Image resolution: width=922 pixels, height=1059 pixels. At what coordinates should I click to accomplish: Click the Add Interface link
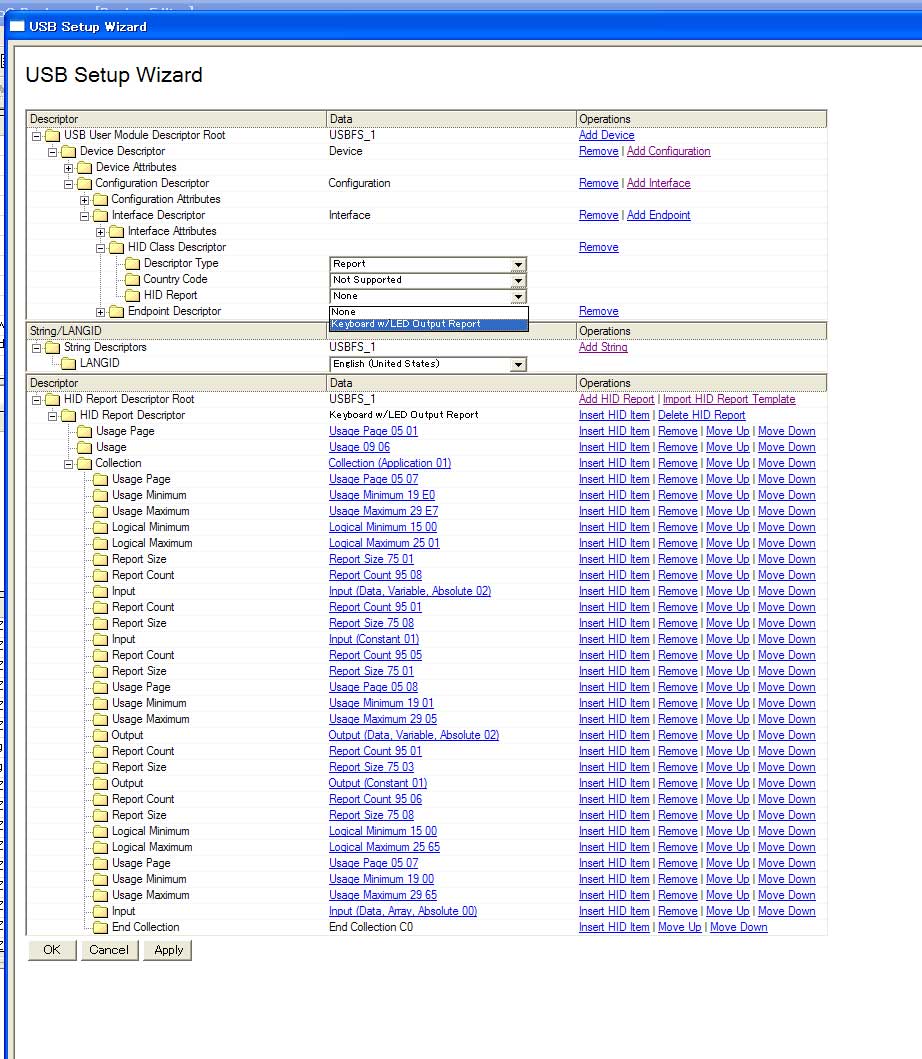659,183
